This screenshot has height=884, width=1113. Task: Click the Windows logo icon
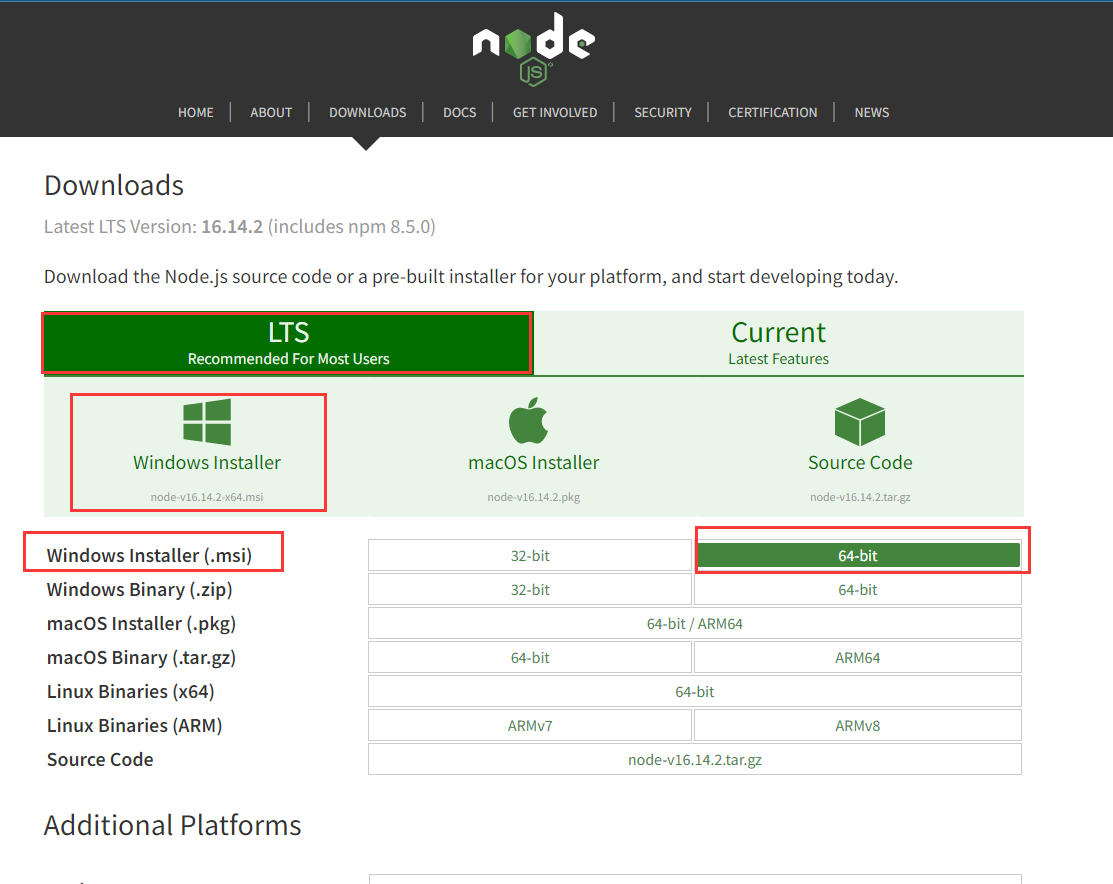(x=207, y=422)
